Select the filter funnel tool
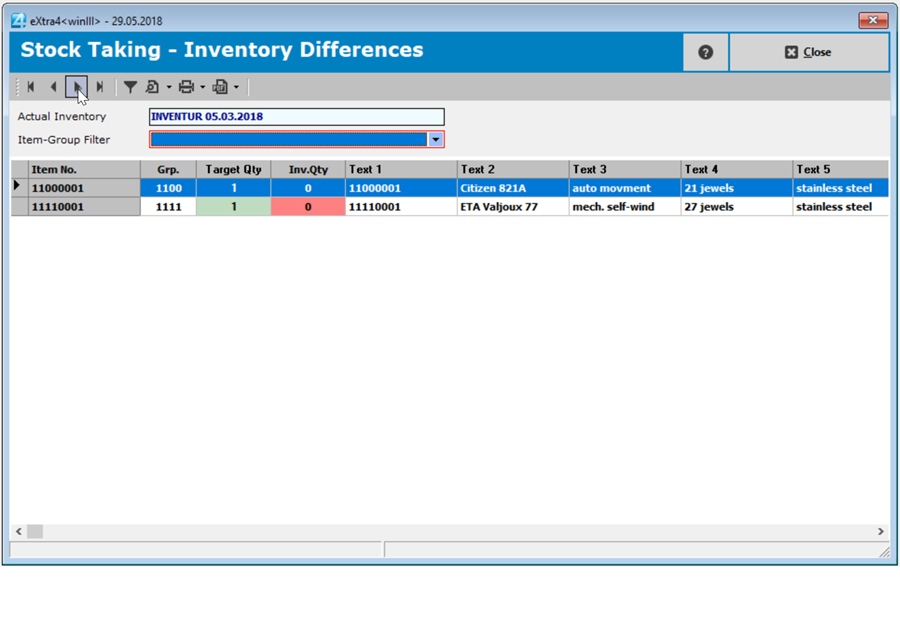The height and width of the screenshot is (640, 900). (131, 87)
